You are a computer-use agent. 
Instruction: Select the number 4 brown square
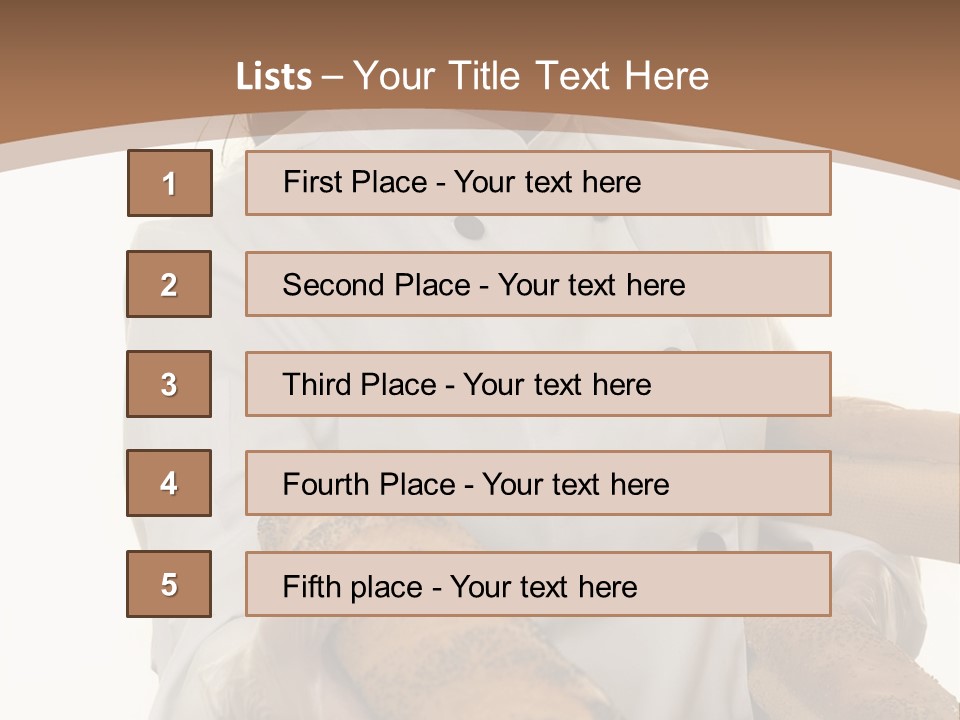point(169,483)
